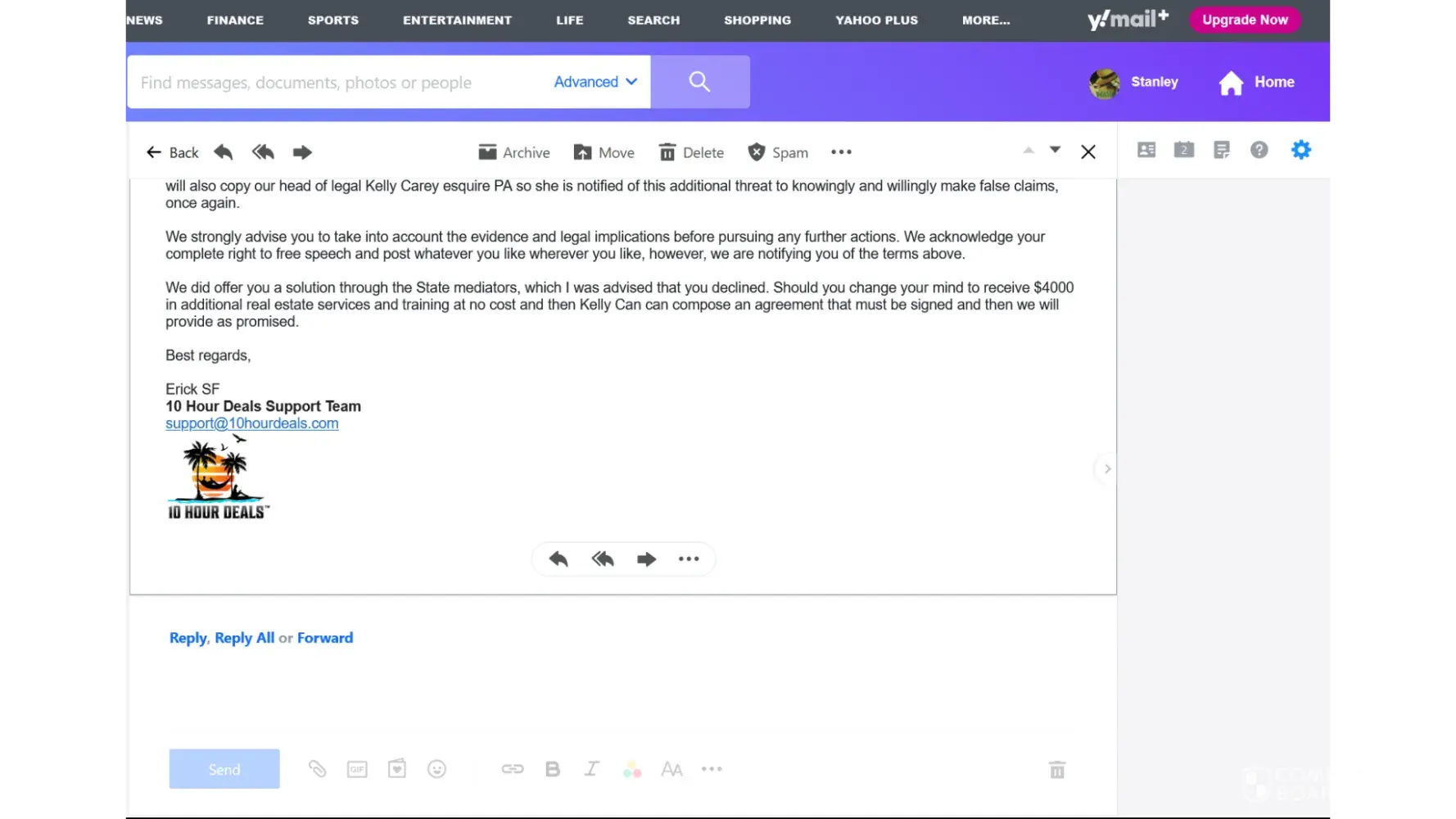Open the Calendar icon
This screenshot has height=819, width=1456.
pyautogui.click(x=1184, y=150)
